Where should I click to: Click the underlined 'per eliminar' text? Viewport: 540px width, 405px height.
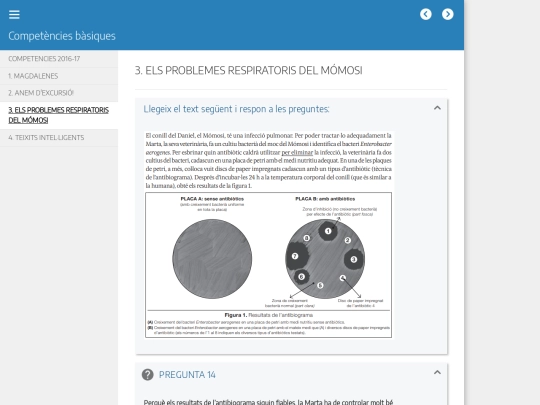tap(297, 152)
